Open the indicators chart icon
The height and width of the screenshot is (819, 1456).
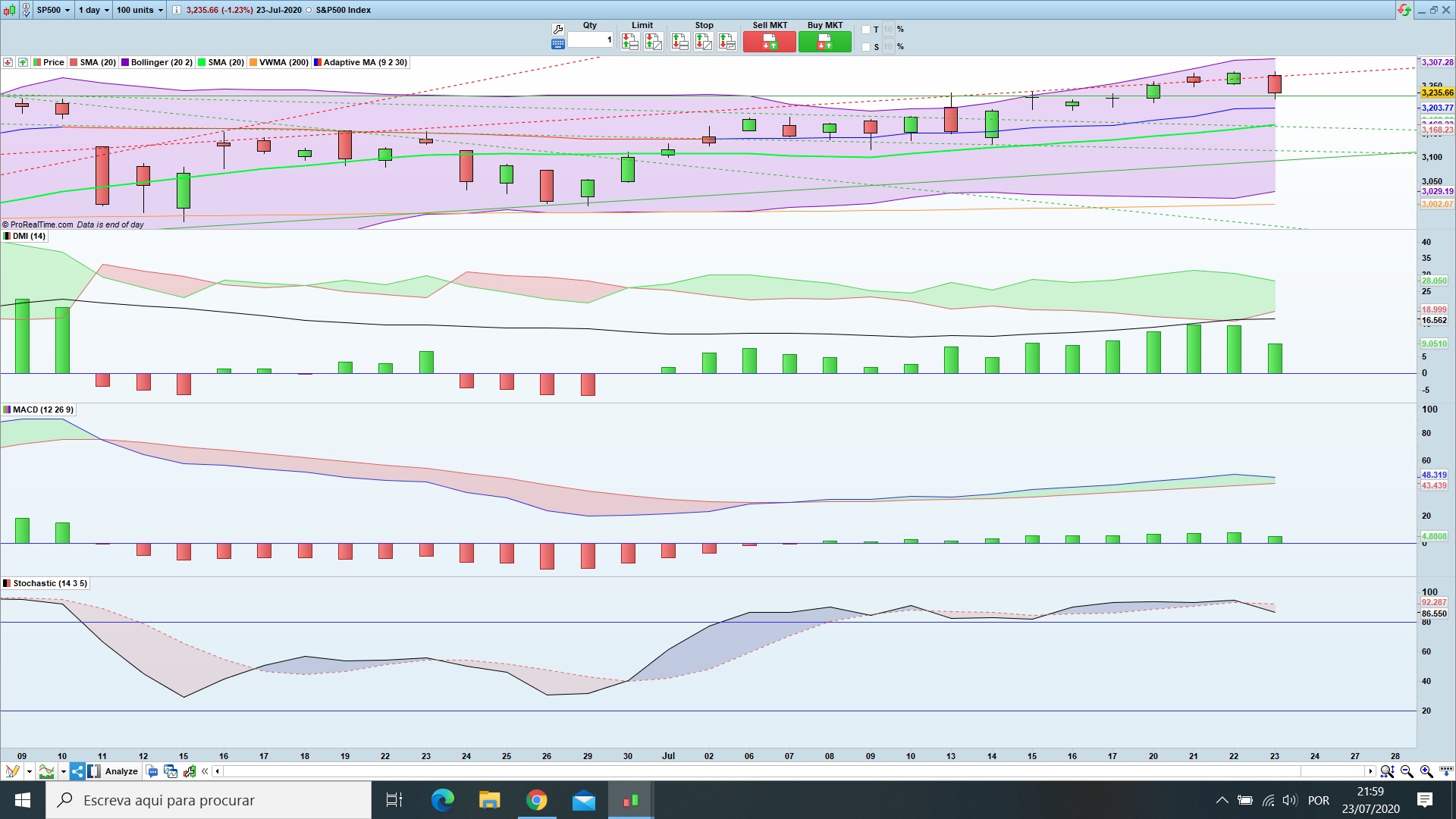pos(47,771)
